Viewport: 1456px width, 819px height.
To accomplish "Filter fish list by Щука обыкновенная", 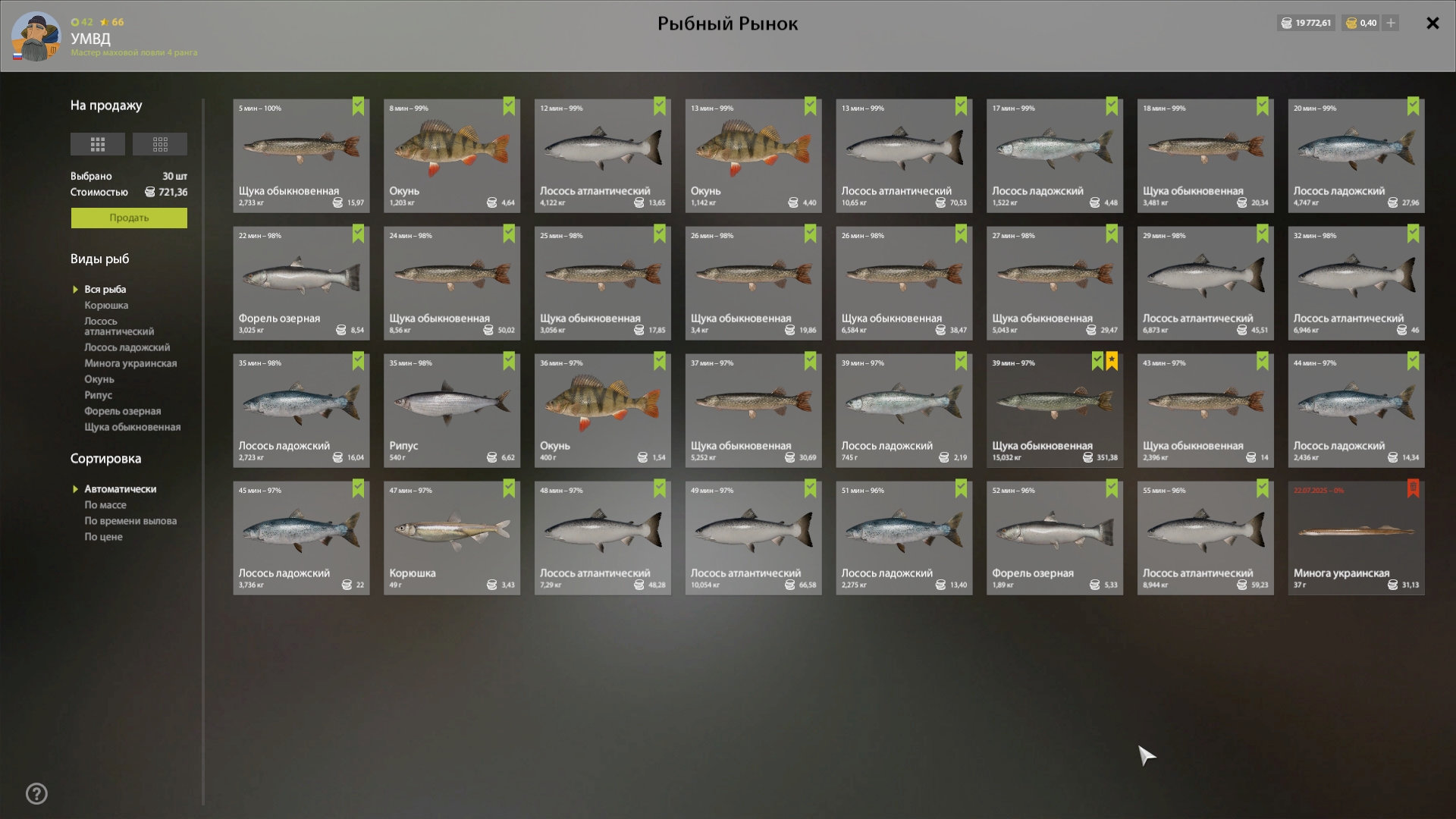I will 133,427.
